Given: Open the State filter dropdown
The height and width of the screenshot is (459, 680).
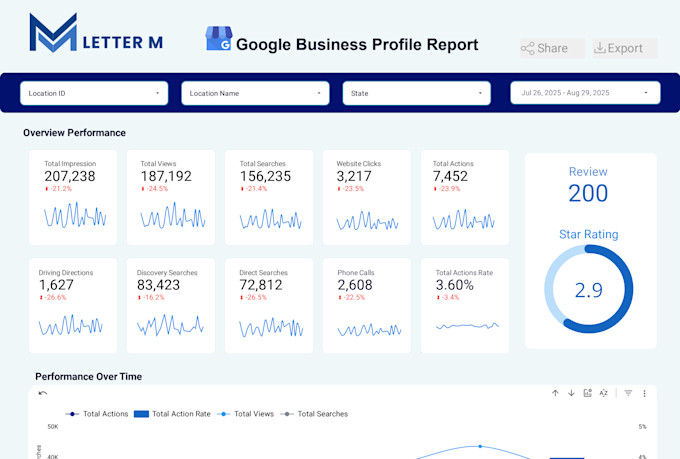Looking at the screenshot, I should tap(417, 93).
